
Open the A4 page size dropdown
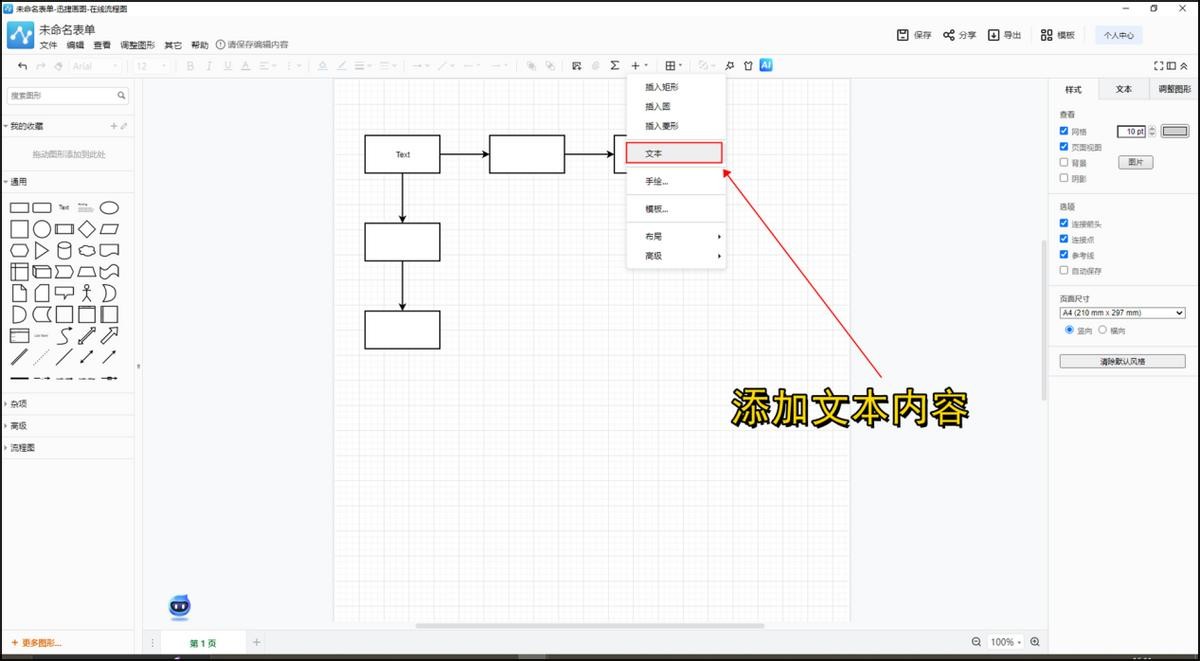point(1122,313)
